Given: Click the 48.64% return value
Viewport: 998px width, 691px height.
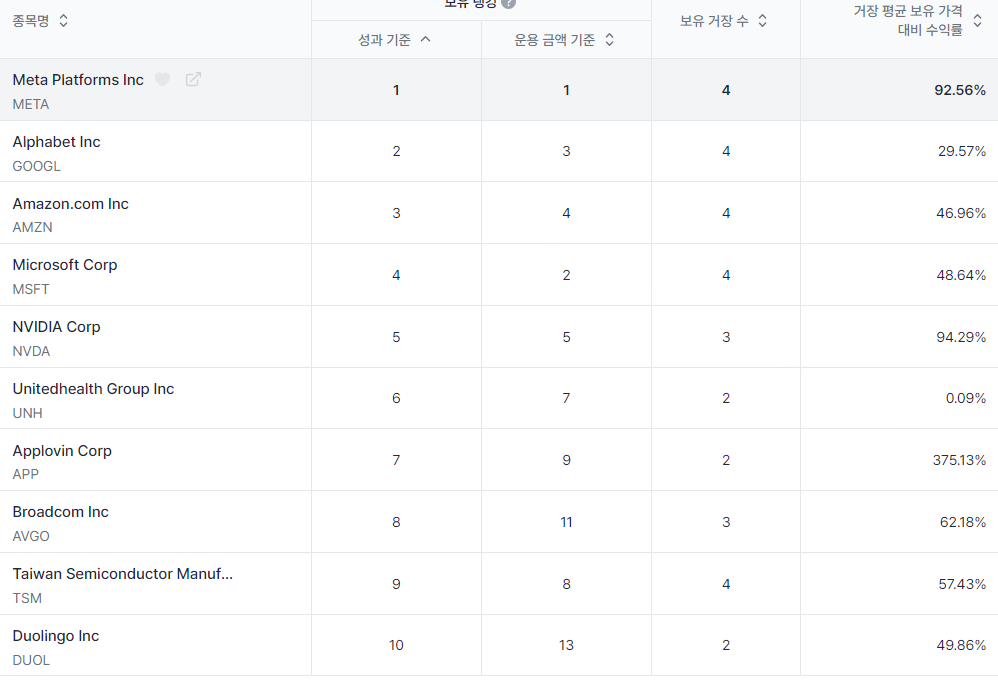Looking at the screenshot, I should [961, 275].
